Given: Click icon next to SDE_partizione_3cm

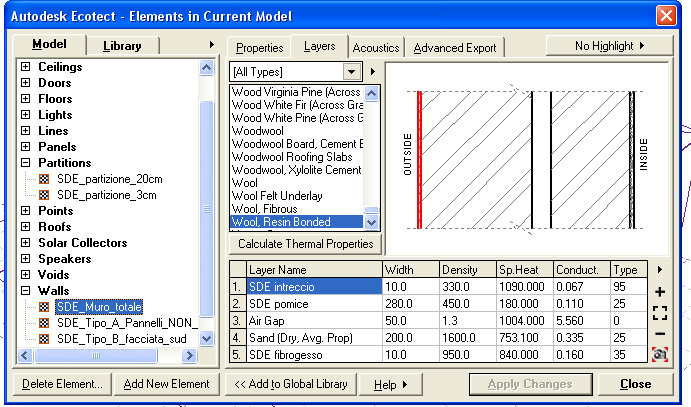Looking at the screenshot, I should click(44, 195).
